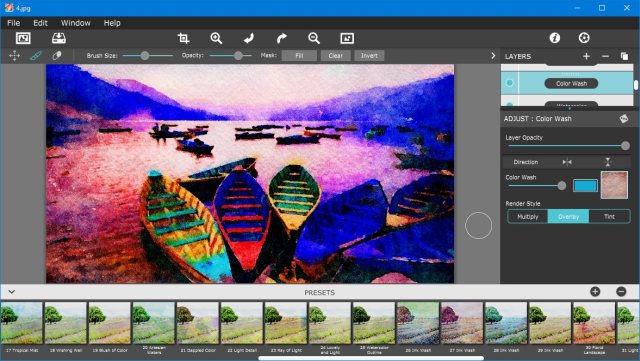Click the Layer Opacity slider handle
Image resolution: width=640 pixels, height=361 pixels.
click(625, 146)
